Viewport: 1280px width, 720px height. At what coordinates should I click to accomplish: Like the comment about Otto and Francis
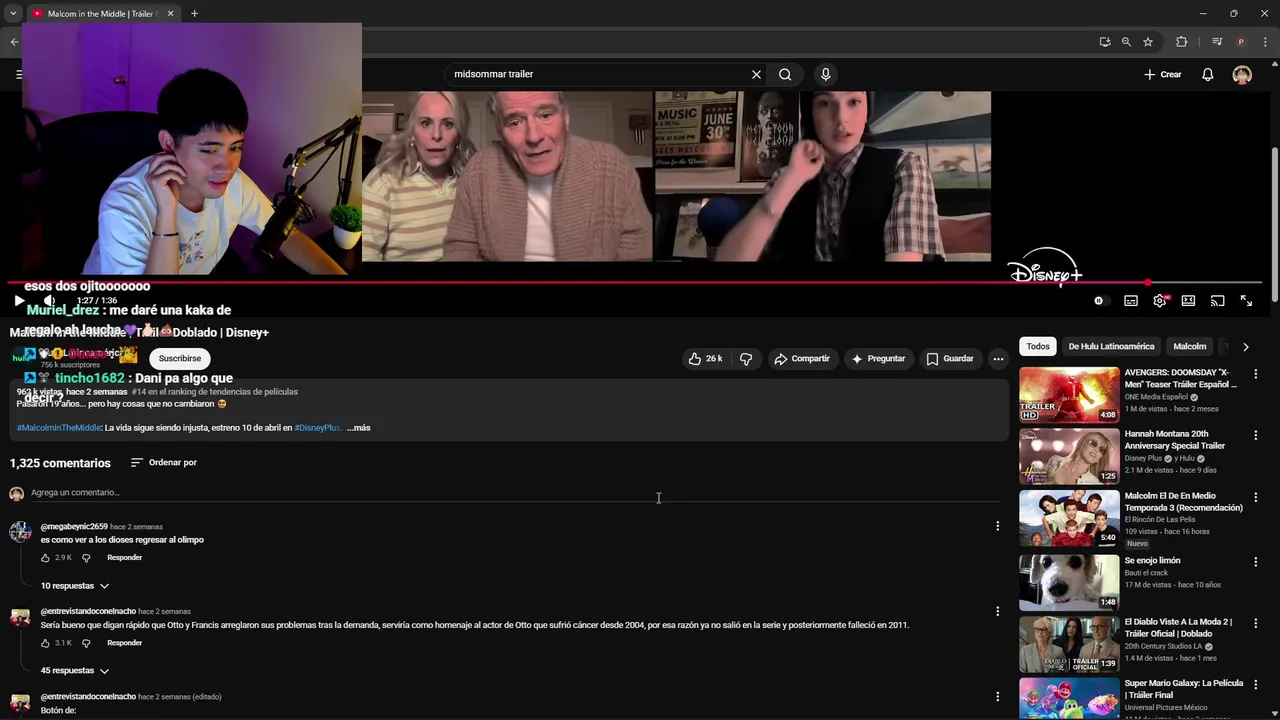coord(45,643)
